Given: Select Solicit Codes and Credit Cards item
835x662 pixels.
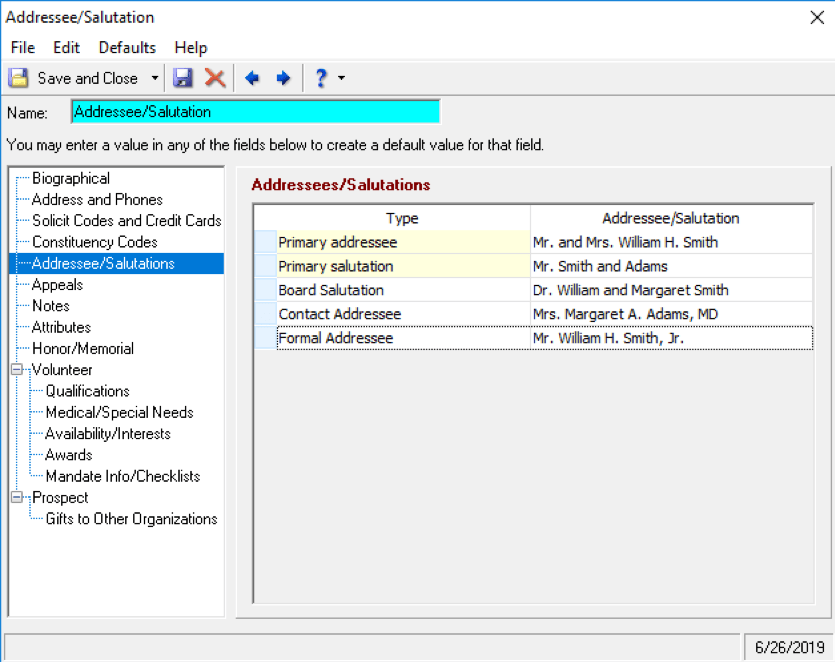Looking at the screenshot, I should point(127,220).
